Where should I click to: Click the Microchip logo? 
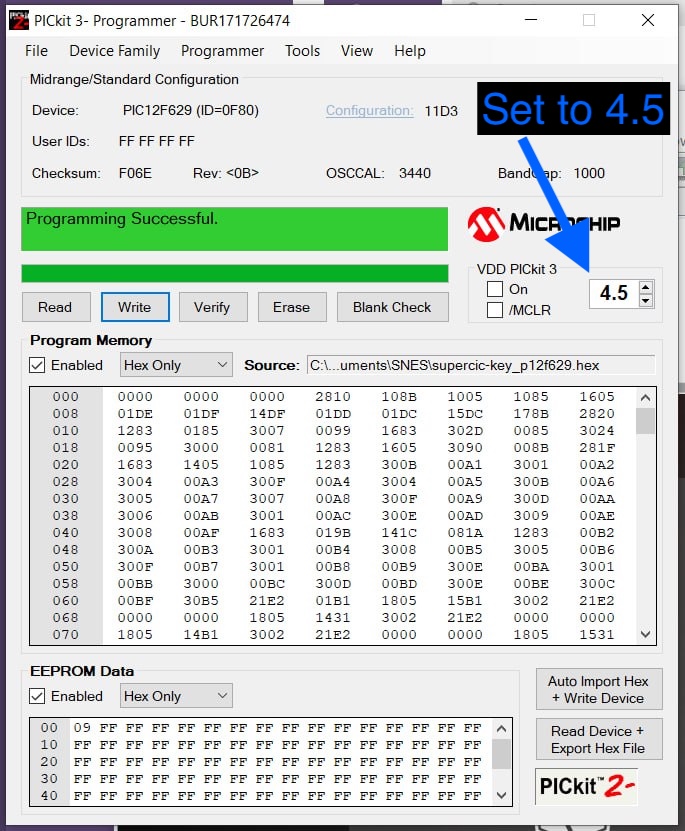point(544,224)
